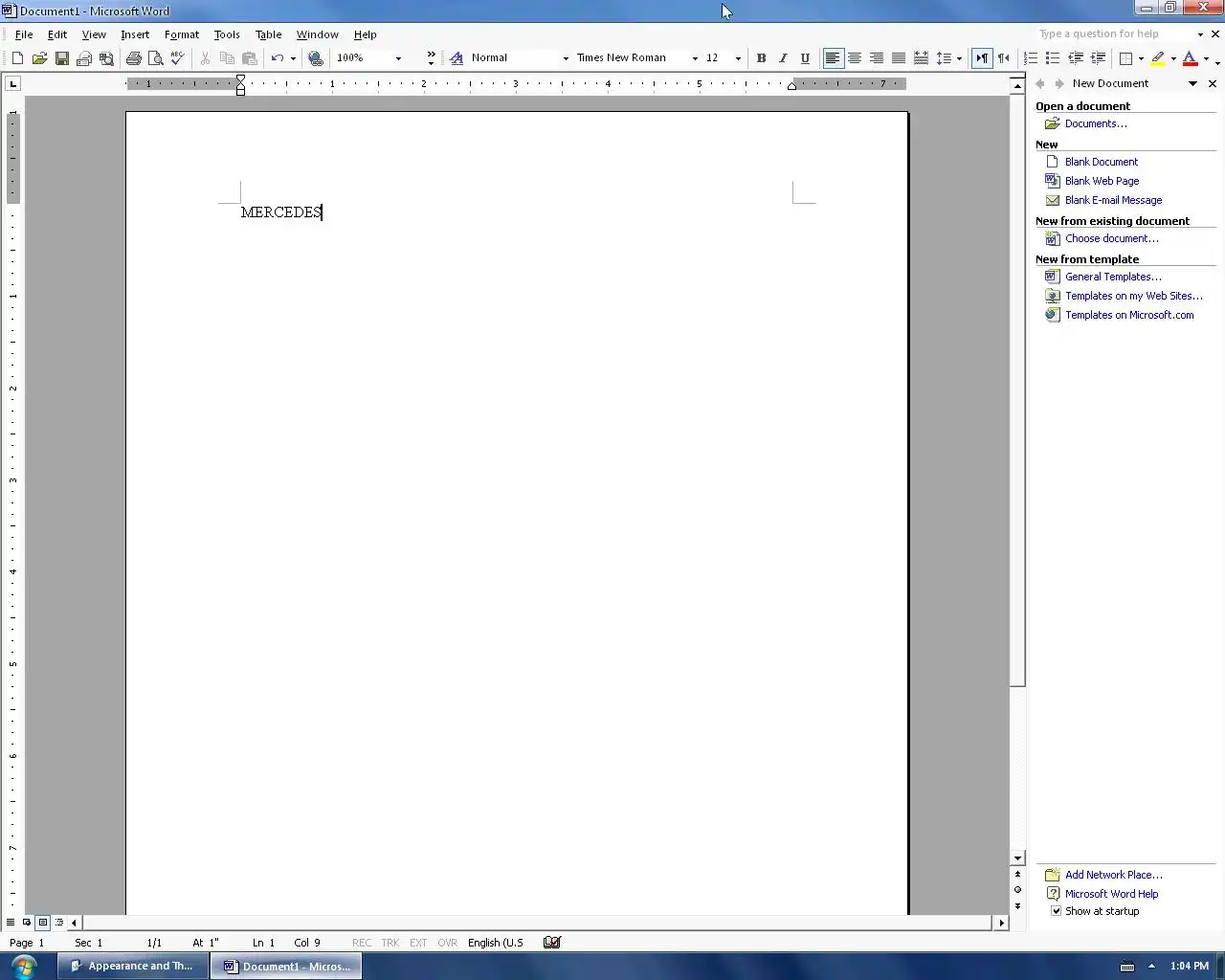Open the Times New Roman font dropdown
This screenshot has height=980, width=1225.
click(x=695, y=58)
